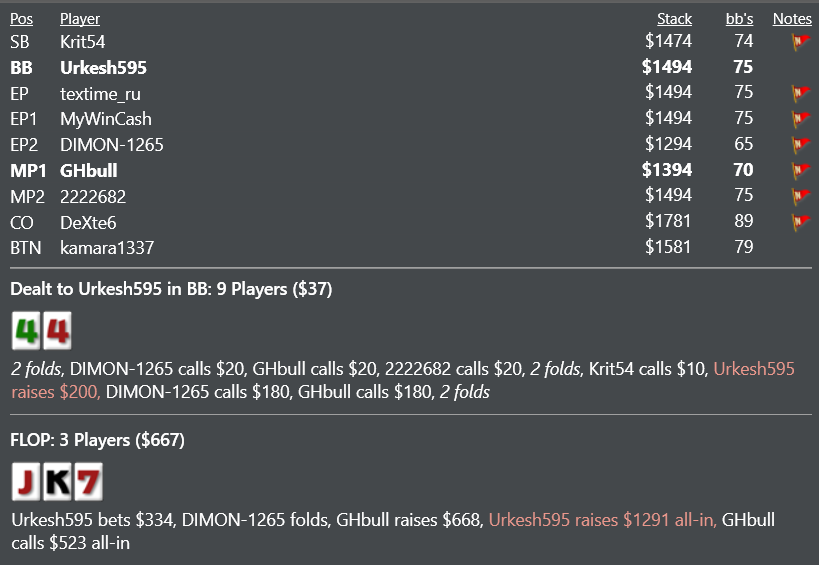819x565 pixels.
Task: Open the note flag for MyWinCash
Action: pos(801,119)
